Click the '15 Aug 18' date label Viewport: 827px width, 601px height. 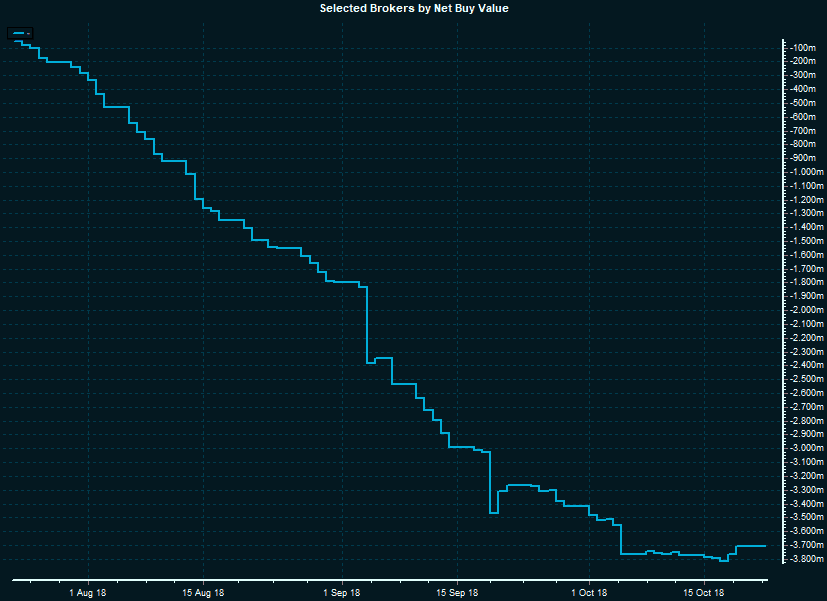coord(203,592)
